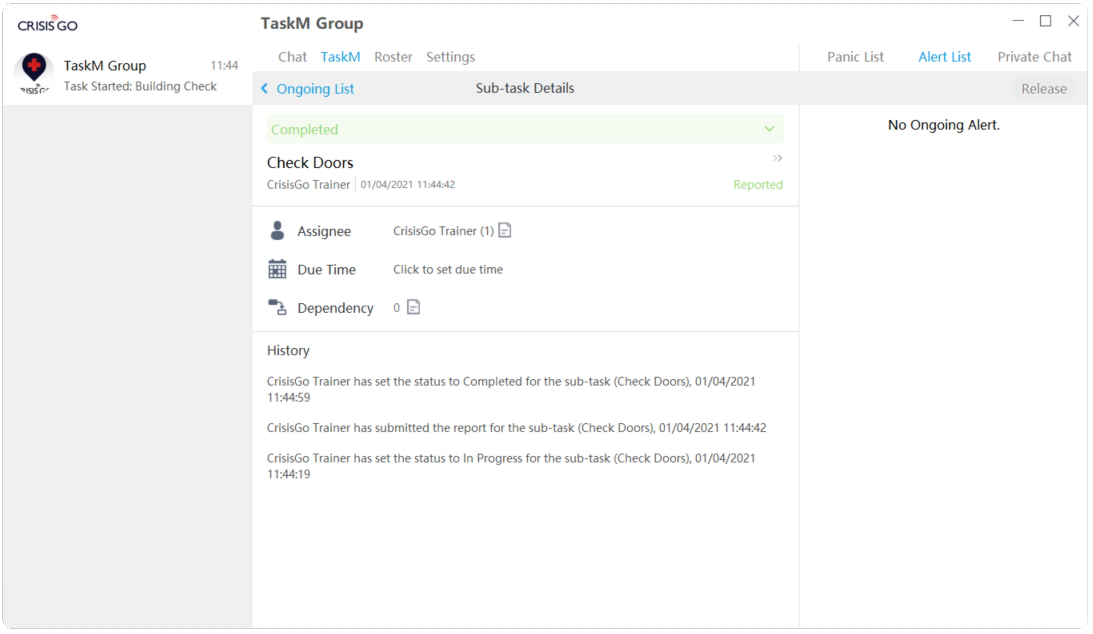Click the Check Doors sub-task title
1093x634 pixels.
point(310,162)
